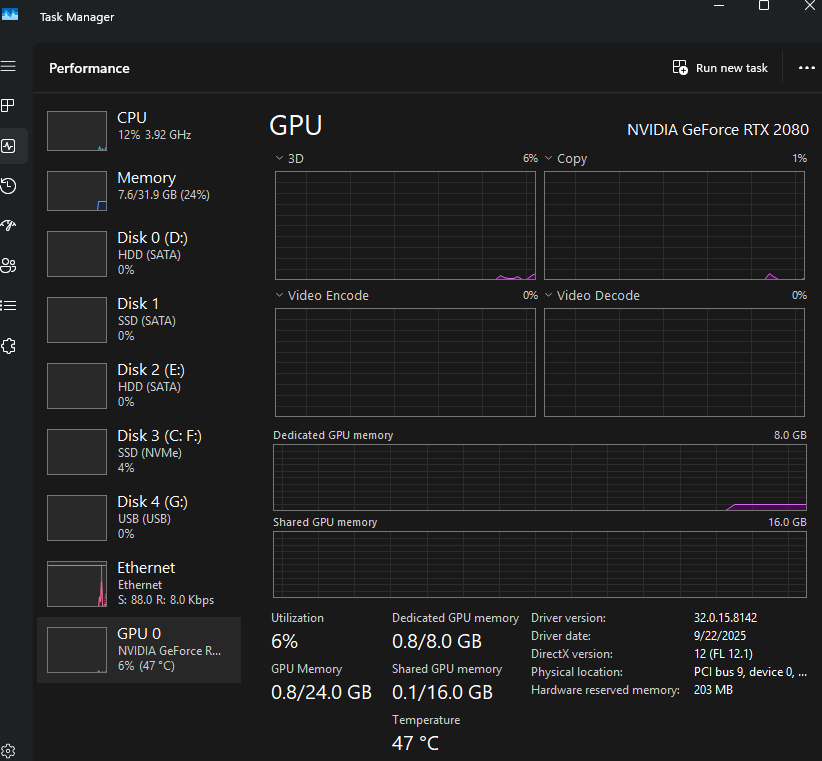Click the GPU heading text

[296, 126]
